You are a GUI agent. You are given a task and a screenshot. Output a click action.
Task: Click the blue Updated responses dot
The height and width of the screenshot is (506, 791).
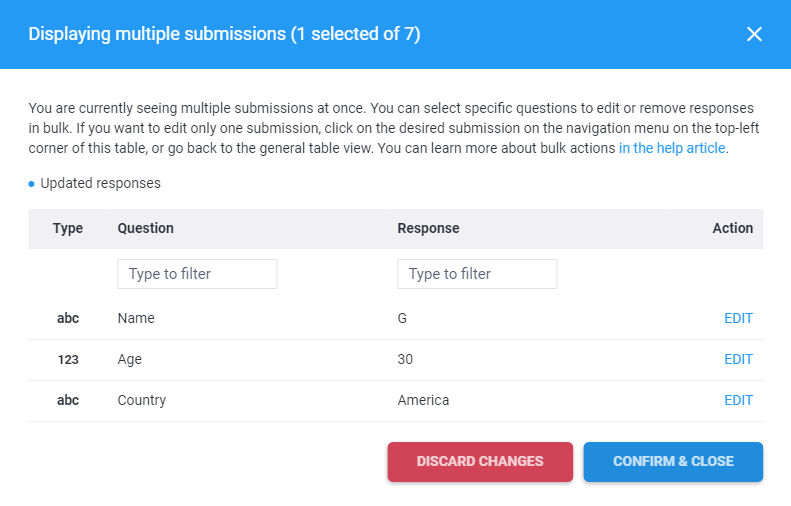[x=32, y=184]
